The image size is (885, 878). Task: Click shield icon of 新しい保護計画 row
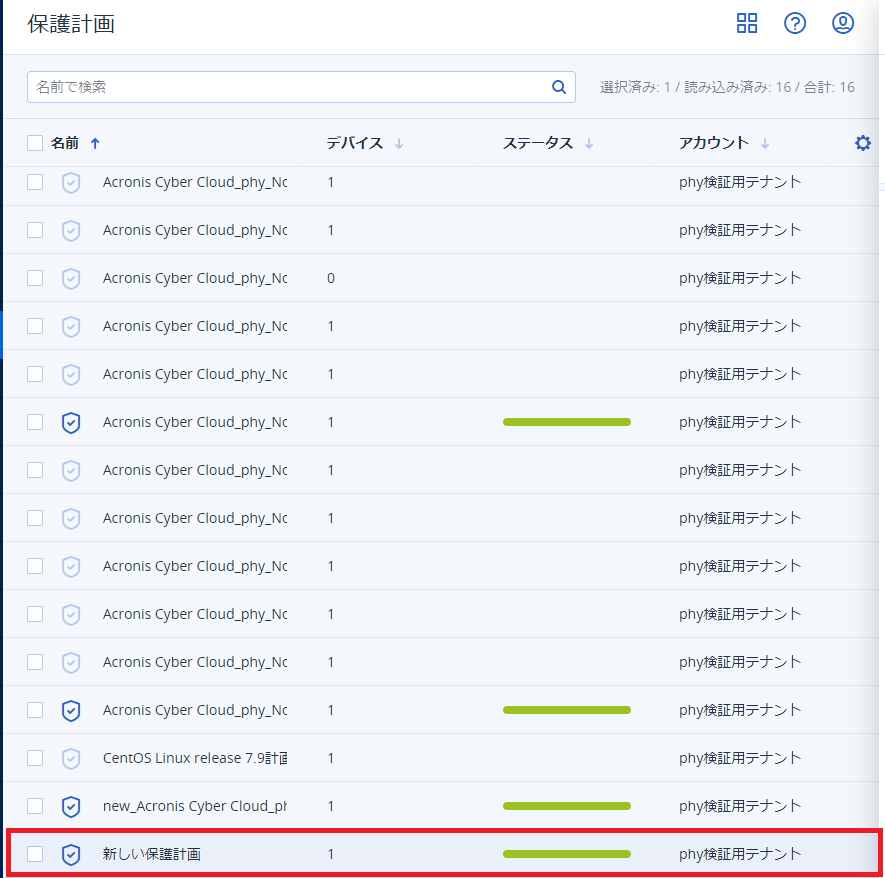tap(71, 854)
